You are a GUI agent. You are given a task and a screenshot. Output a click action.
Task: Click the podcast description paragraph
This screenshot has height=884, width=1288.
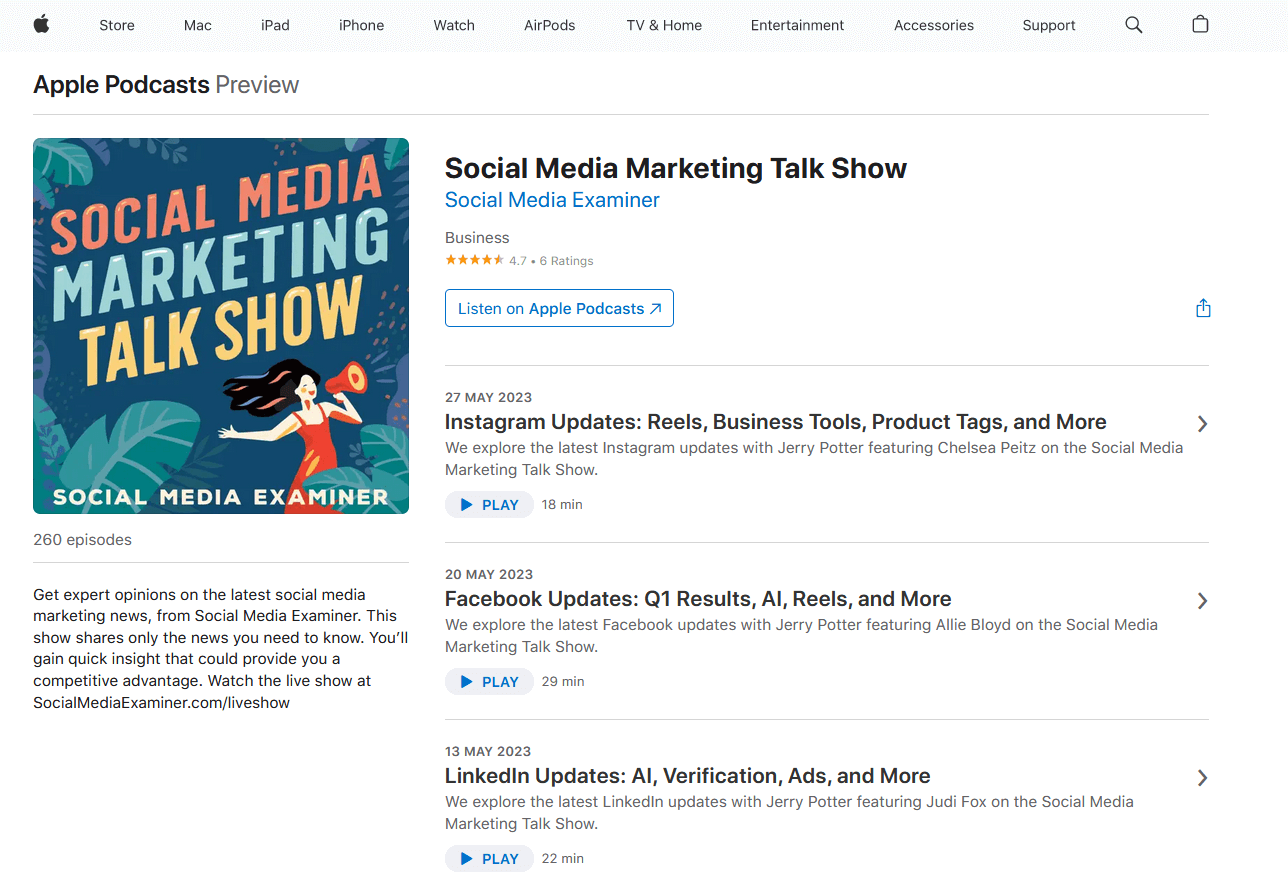220,649
